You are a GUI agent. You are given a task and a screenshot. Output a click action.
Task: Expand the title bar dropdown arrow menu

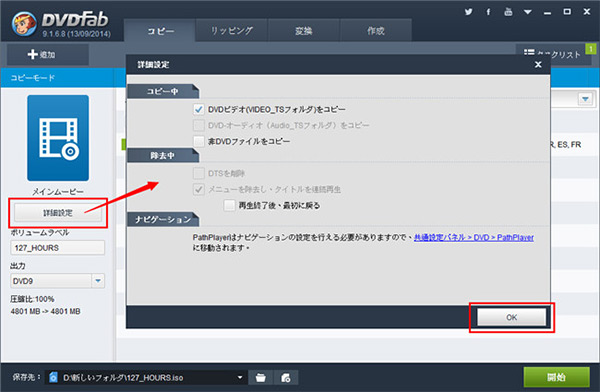click(x=528, y=12)
